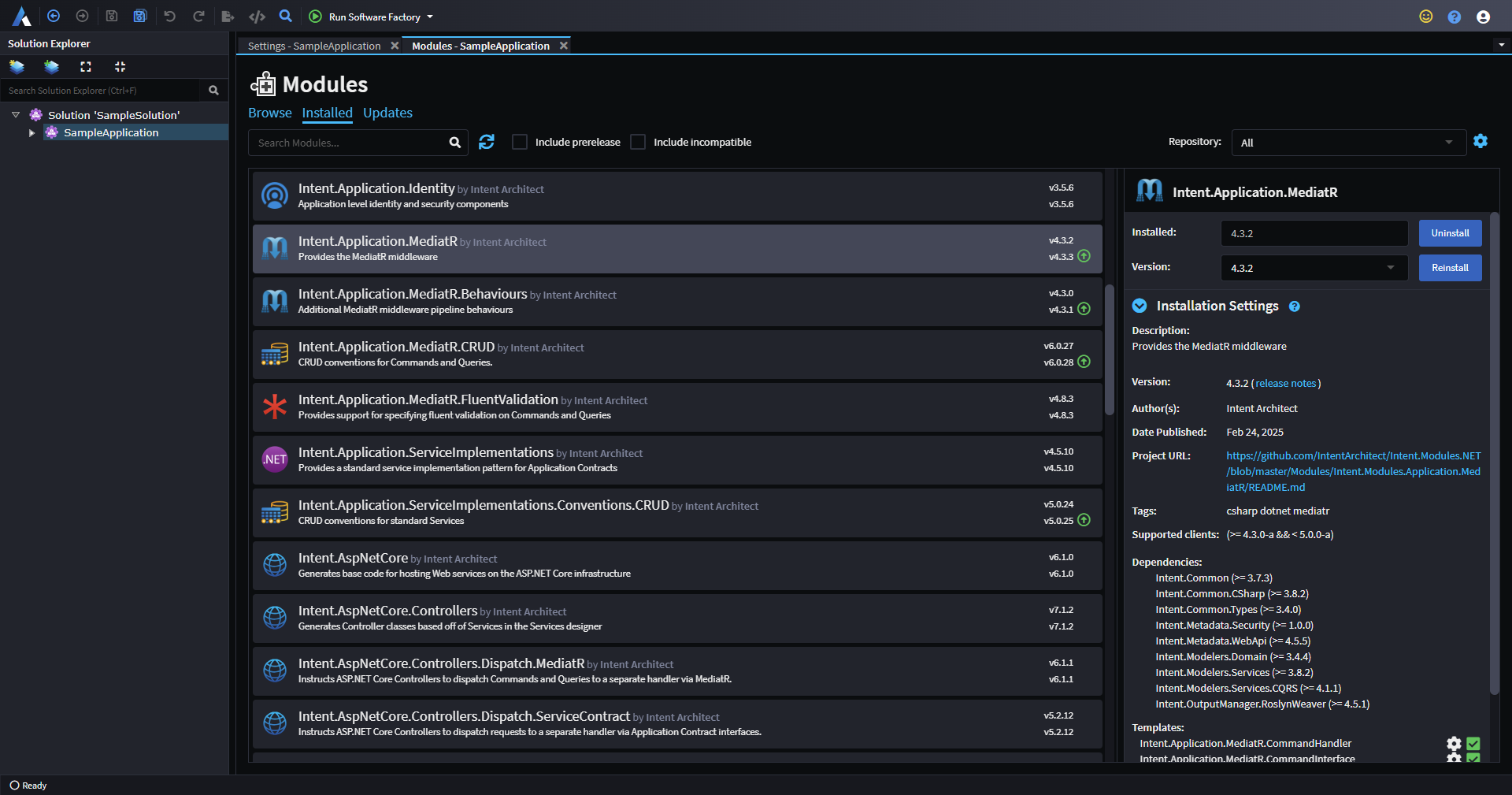The height and width of the screenshot is (795, 1512).
Task: Click the Solution Explorer search magnifier
Action: (213, 91)
